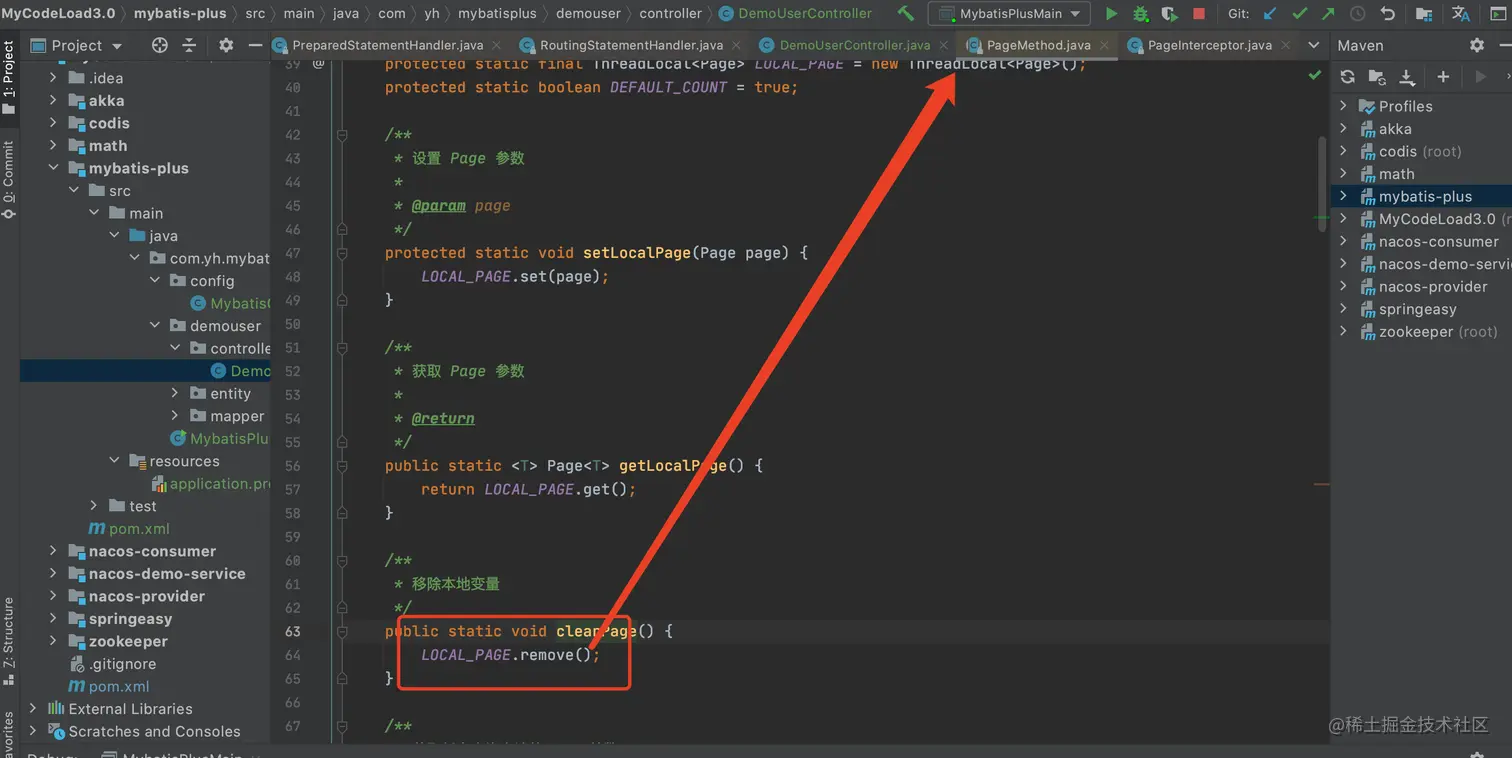Click the Build project hammer icon
The image size is (1512, 758).
[905, 14]
